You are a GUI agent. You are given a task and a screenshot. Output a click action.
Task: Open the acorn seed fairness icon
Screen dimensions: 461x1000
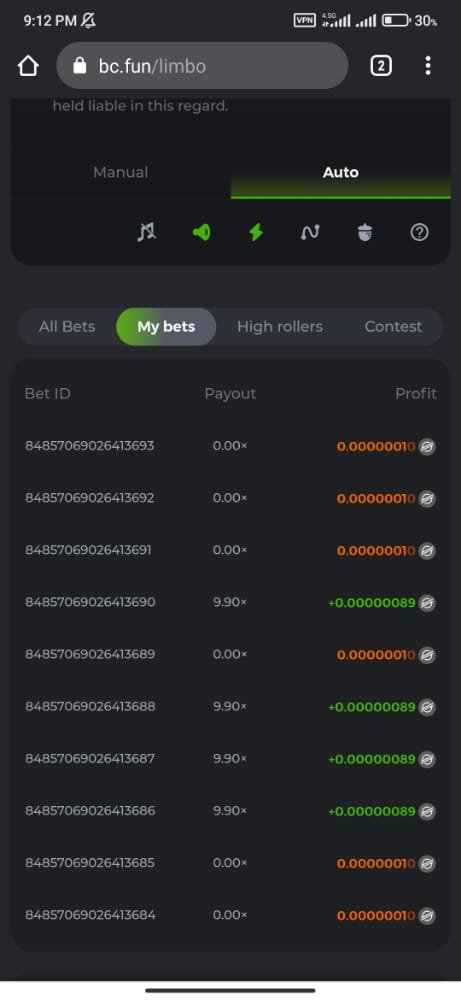(x=365, y=233)
